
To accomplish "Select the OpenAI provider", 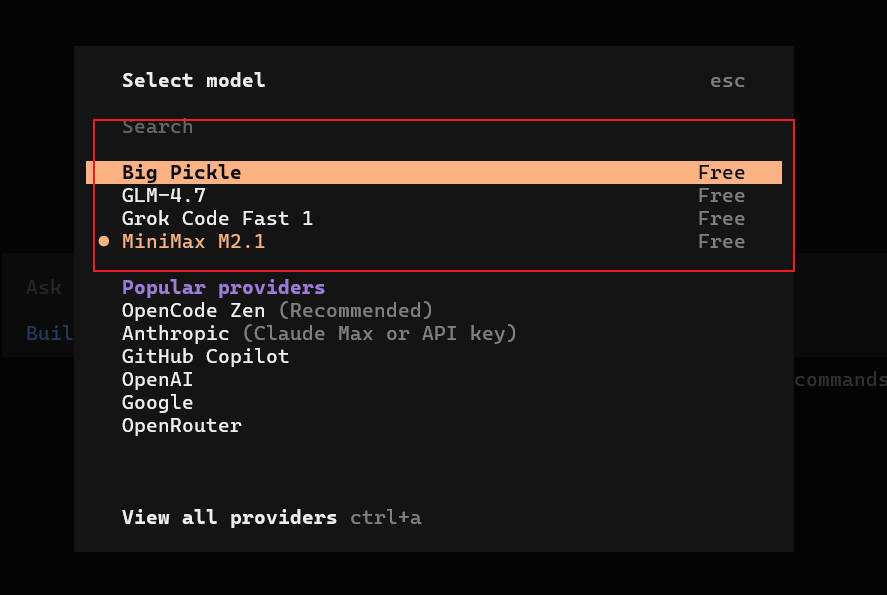I will click(x=157, y=379).
